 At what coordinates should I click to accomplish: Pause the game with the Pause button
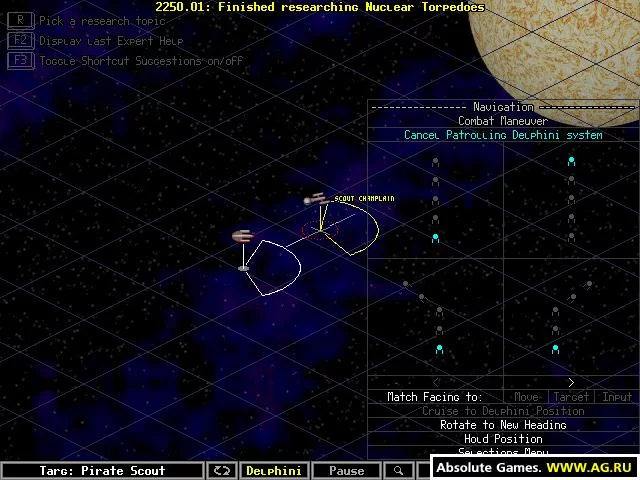click(347, 470)
